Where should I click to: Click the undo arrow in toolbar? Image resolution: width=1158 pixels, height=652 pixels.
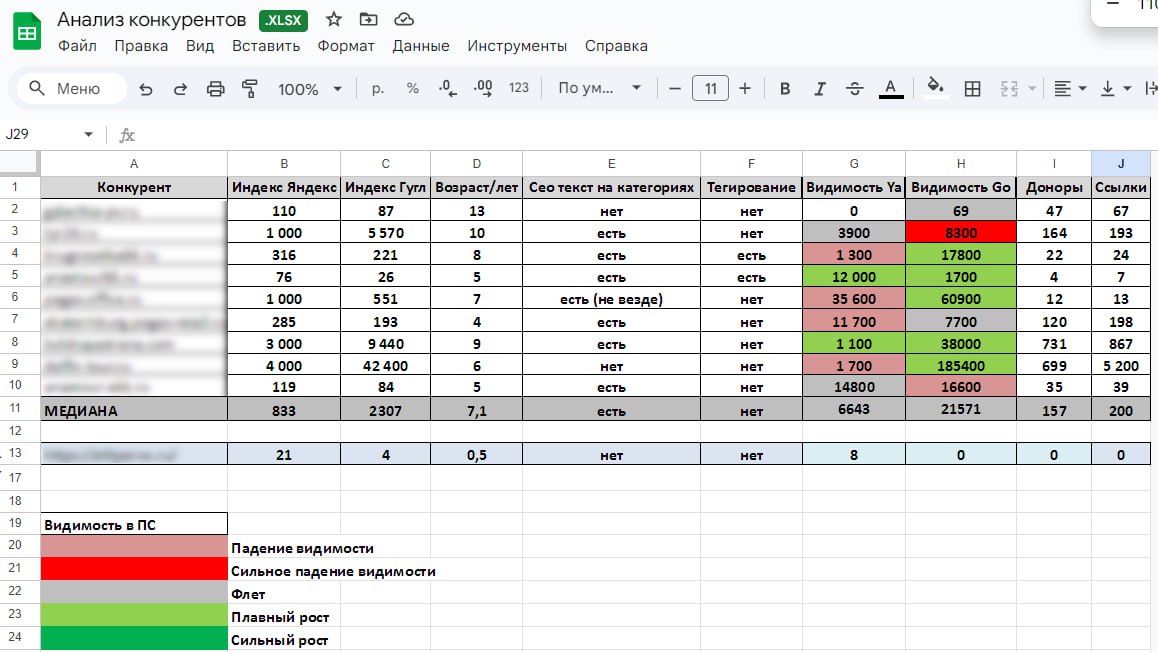[x=146, y=89]
